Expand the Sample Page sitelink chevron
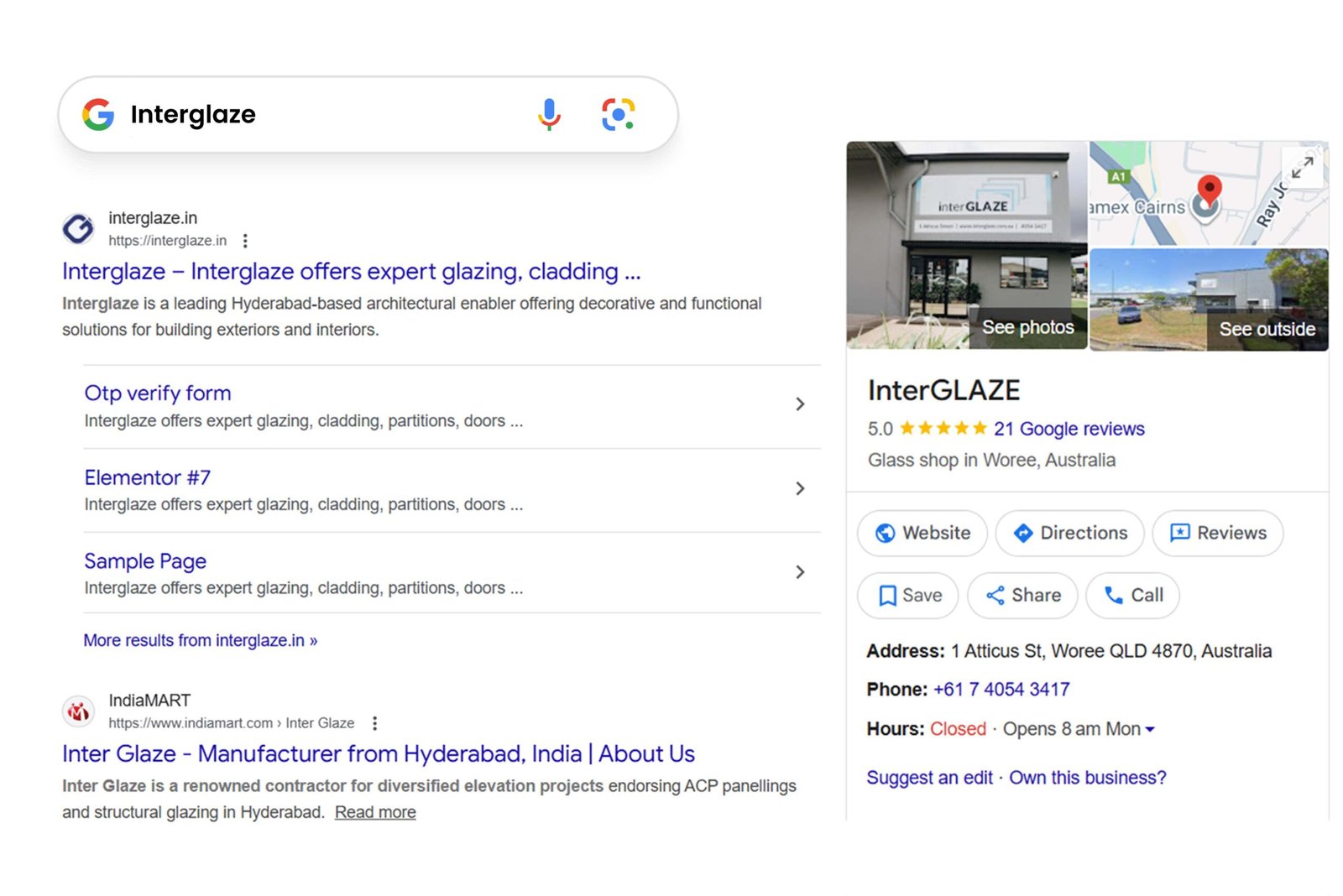Image resolution: width=1343 pixels, height=896 pixels. point(800,572)
